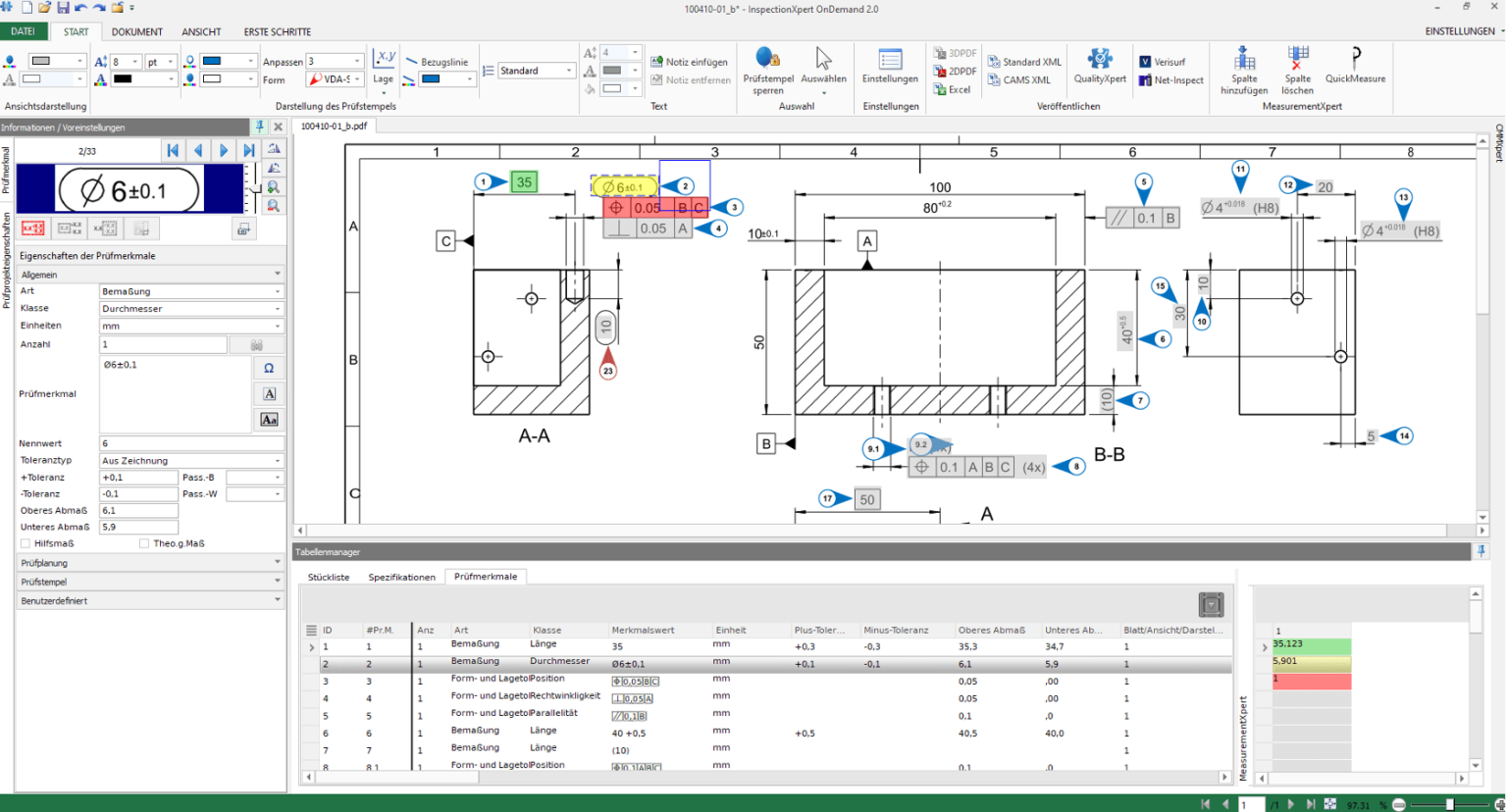Export as Standard XML
The width and height of the screenshot is (1507, 812).
(1023, 62)
